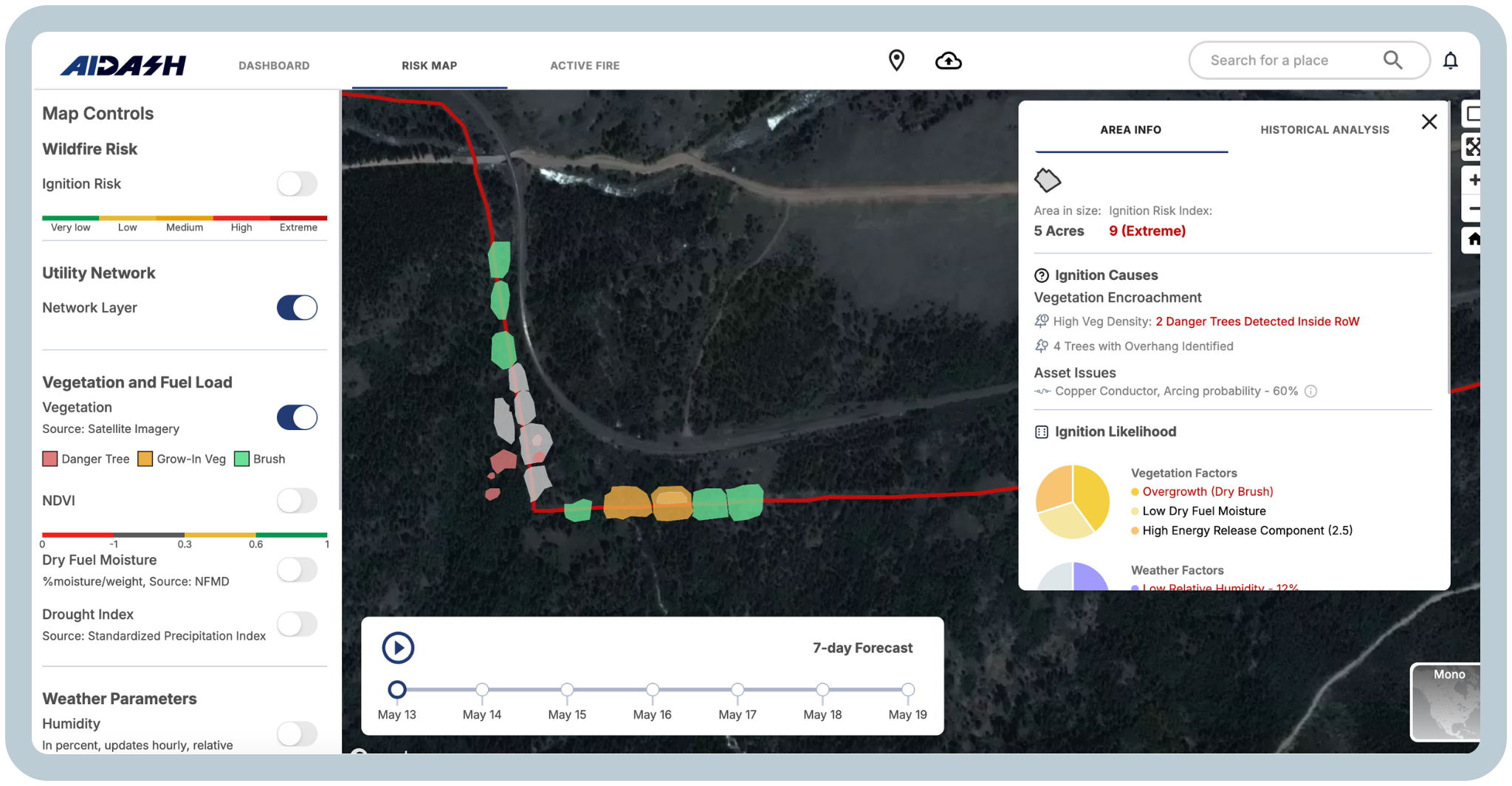Click '4 Trees with Overhang Identified'
The image size is (1512, 786).
click(x=1144, y=346)
